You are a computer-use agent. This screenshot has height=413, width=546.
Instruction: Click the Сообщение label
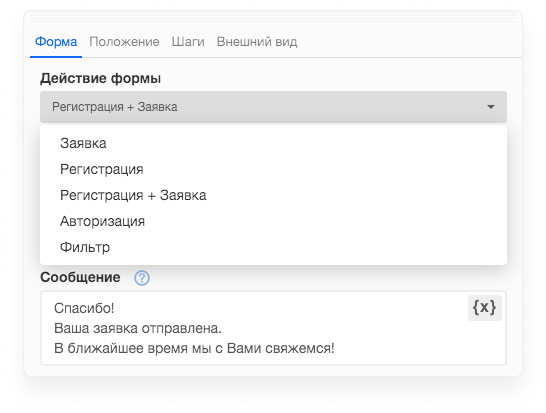[80, 278]
